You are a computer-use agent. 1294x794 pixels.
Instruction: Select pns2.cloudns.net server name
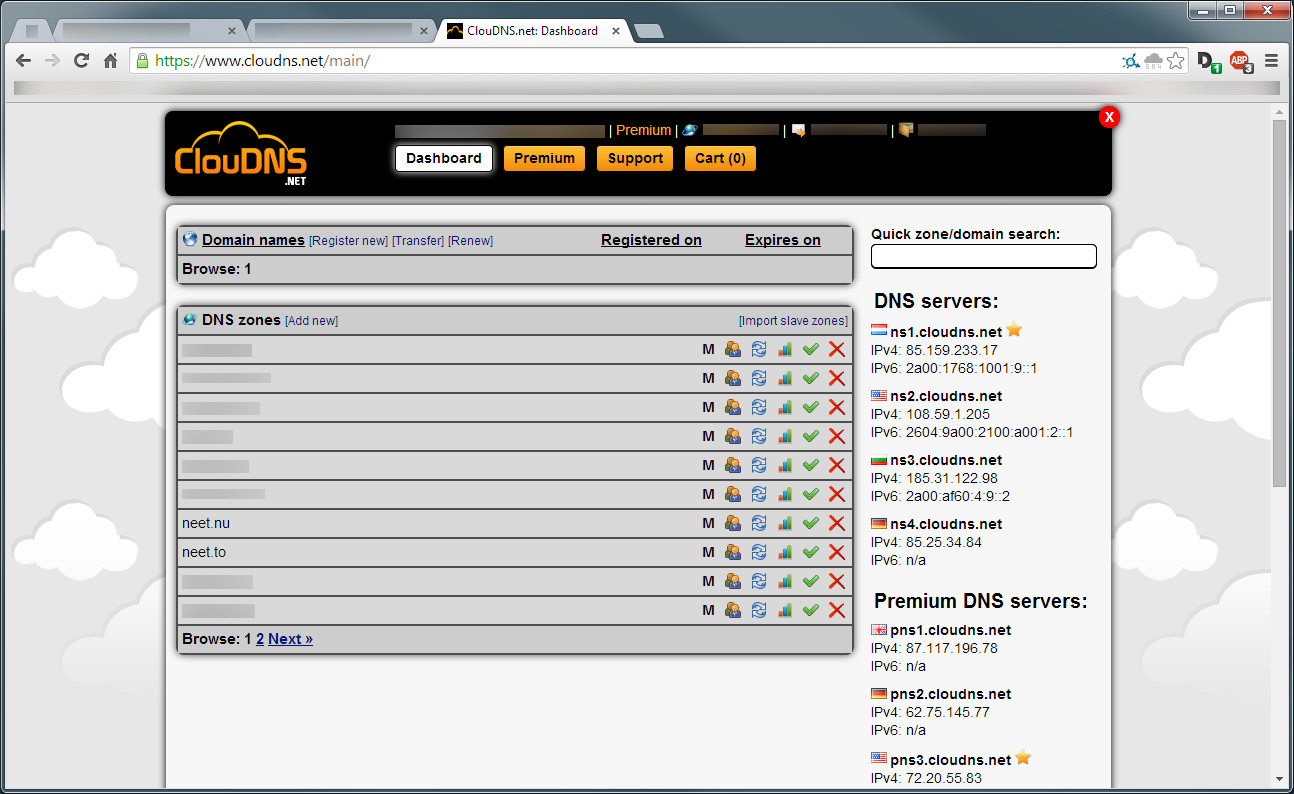pyautogui.click(x=950, y=694)
